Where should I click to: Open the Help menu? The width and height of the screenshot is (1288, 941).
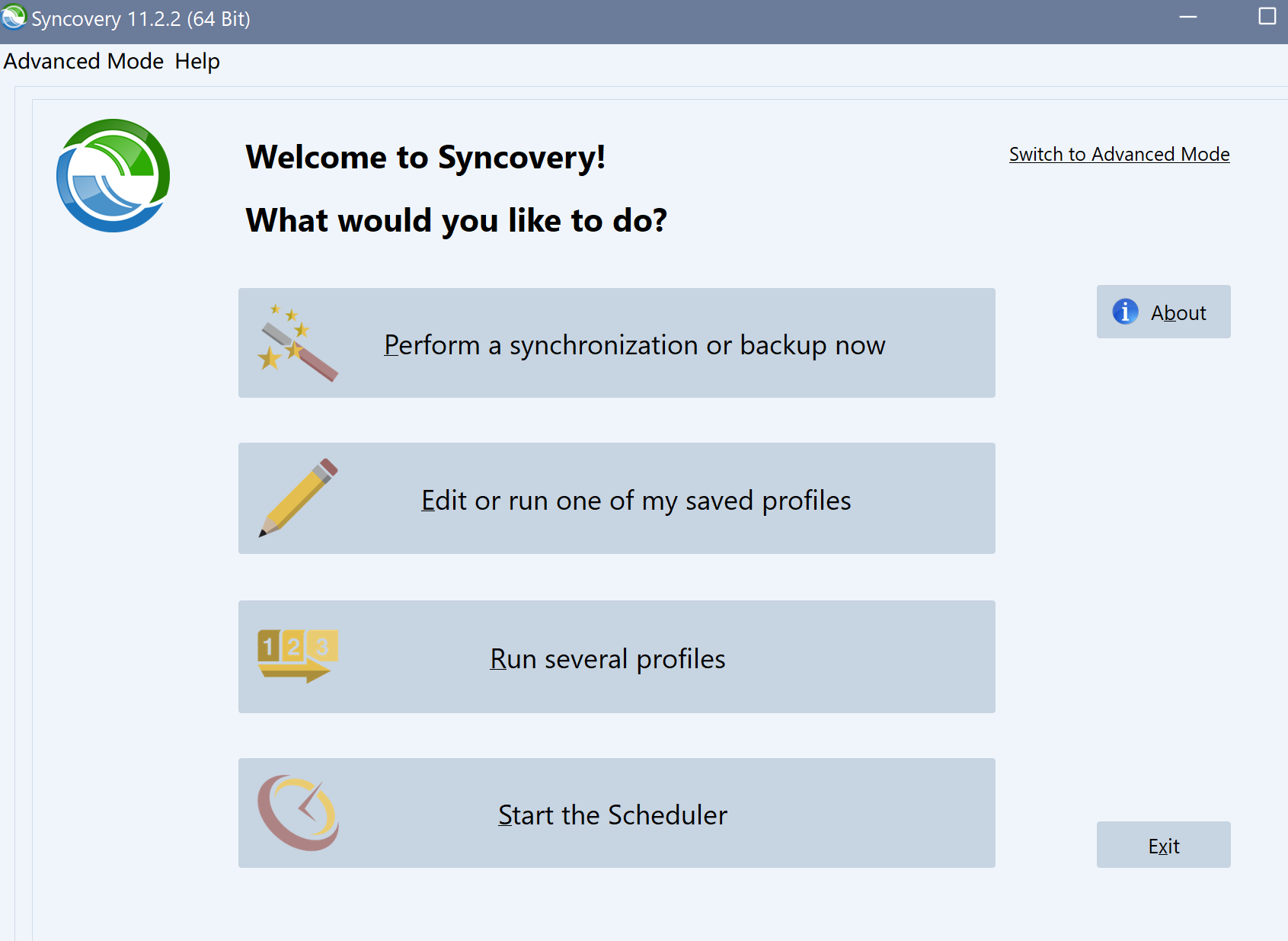[x=197, y=61]
